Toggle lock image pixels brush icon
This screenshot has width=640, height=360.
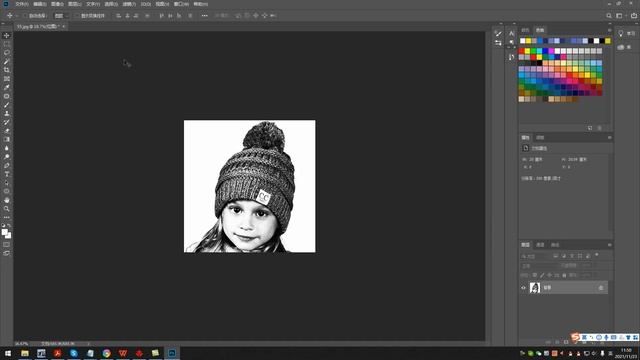coord(542,275)
